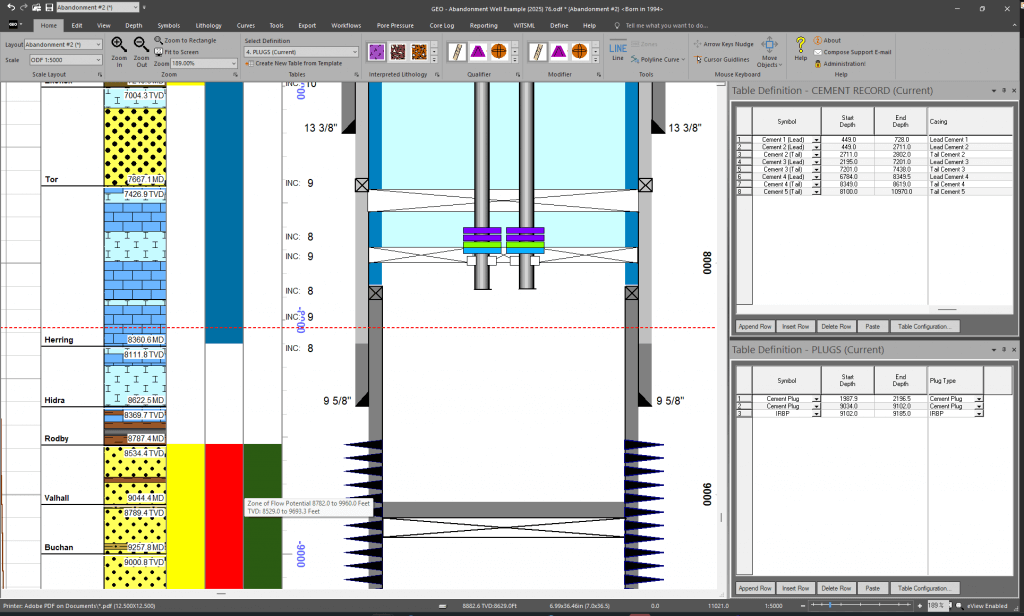Pick the orange speckled lithology pattern
Screen dimensions: 1024x616
point(419,52)
